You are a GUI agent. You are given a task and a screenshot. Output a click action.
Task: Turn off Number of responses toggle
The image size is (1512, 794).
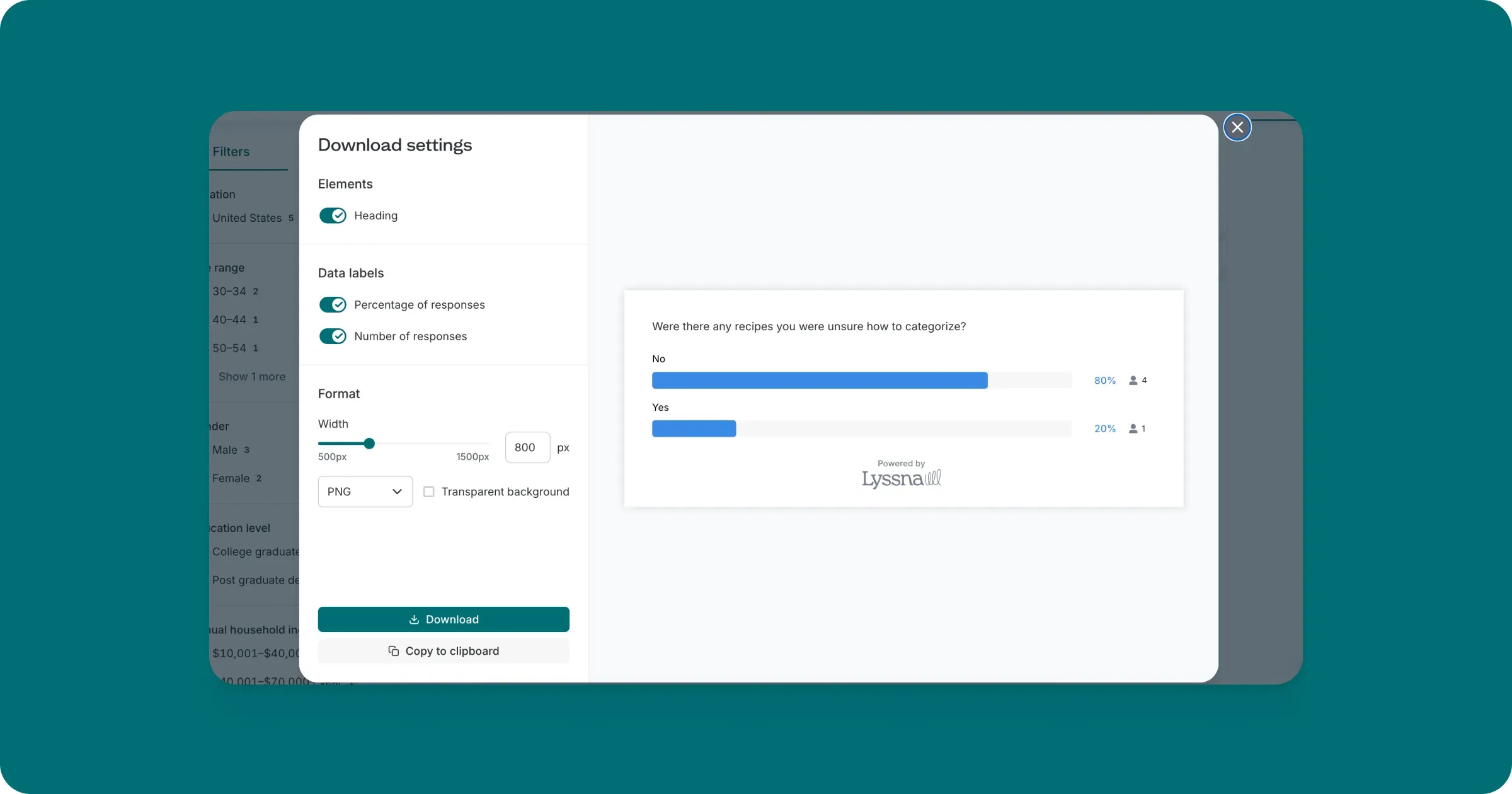click(x=333, y=337)
